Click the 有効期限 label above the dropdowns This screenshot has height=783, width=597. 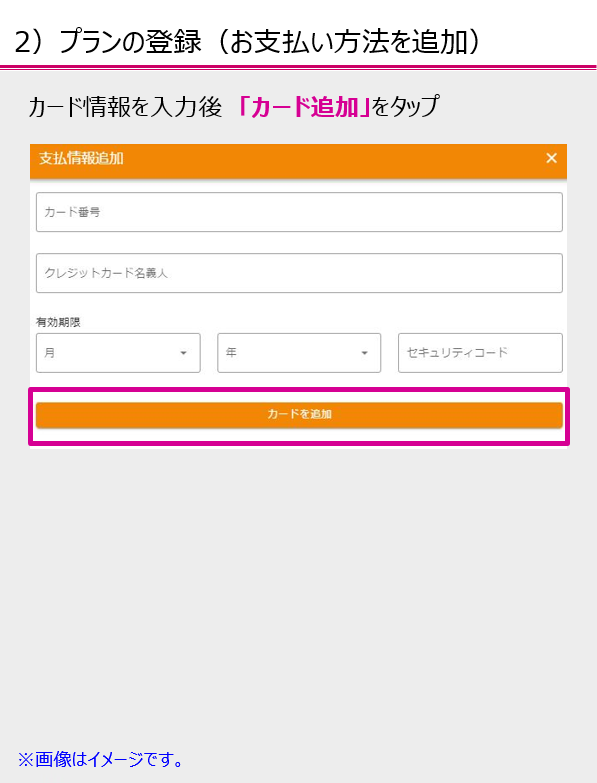coord(58,322)
